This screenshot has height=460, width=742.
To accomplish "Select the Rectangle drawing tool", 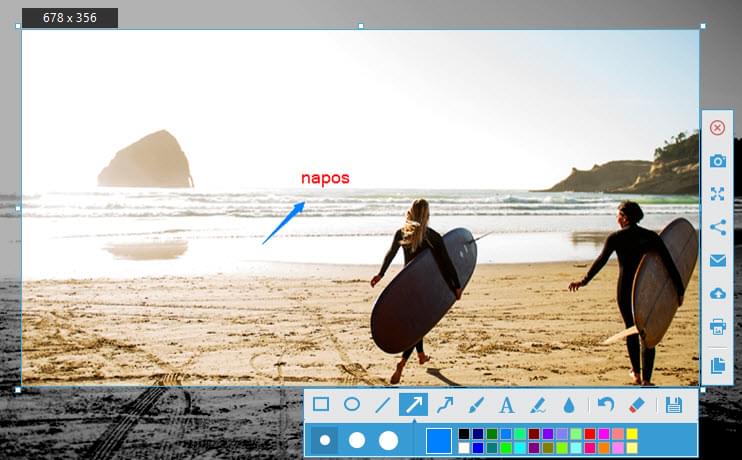I will 321,405.
